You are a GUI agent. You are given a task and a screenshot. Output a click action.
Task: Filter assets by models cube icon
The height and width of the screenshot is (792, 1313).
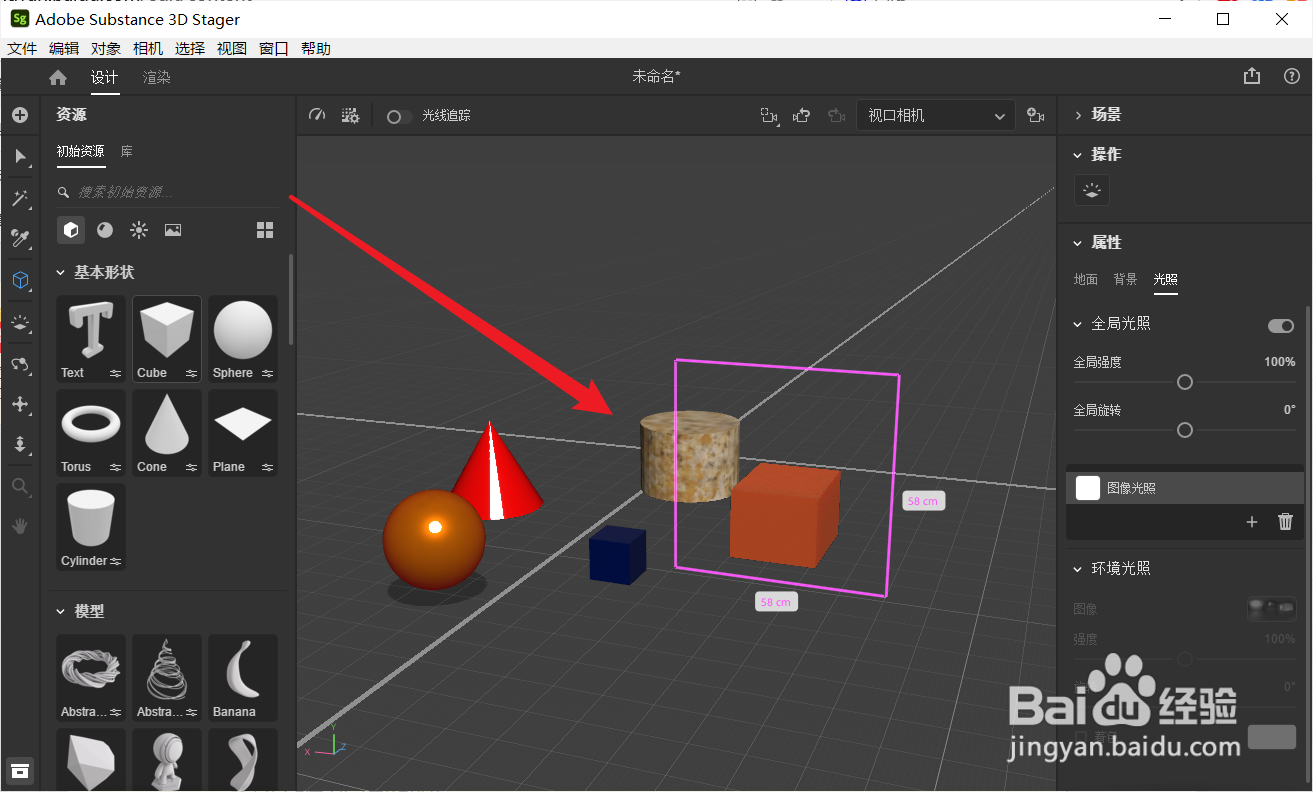click(71, 230)
